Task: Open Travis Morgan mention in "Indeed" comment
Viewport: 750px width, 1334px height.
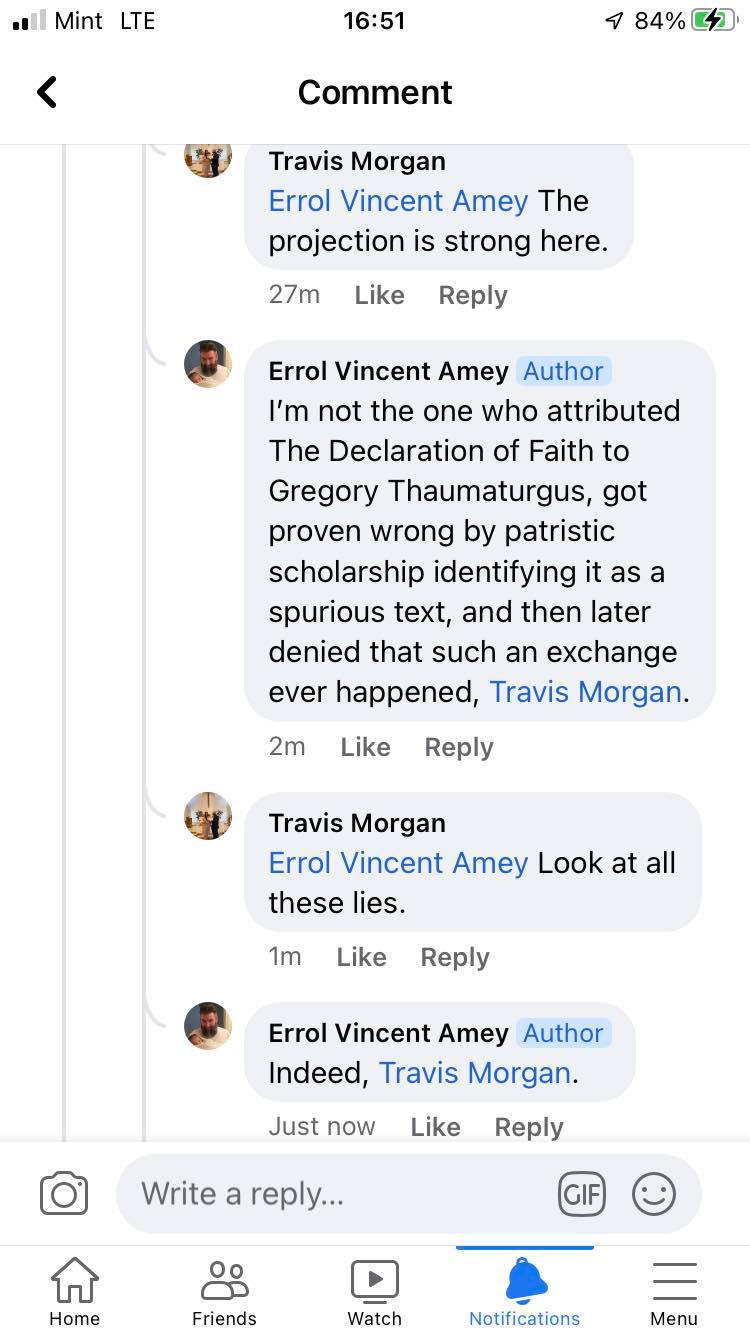Action: click(x=474, y=1073)
